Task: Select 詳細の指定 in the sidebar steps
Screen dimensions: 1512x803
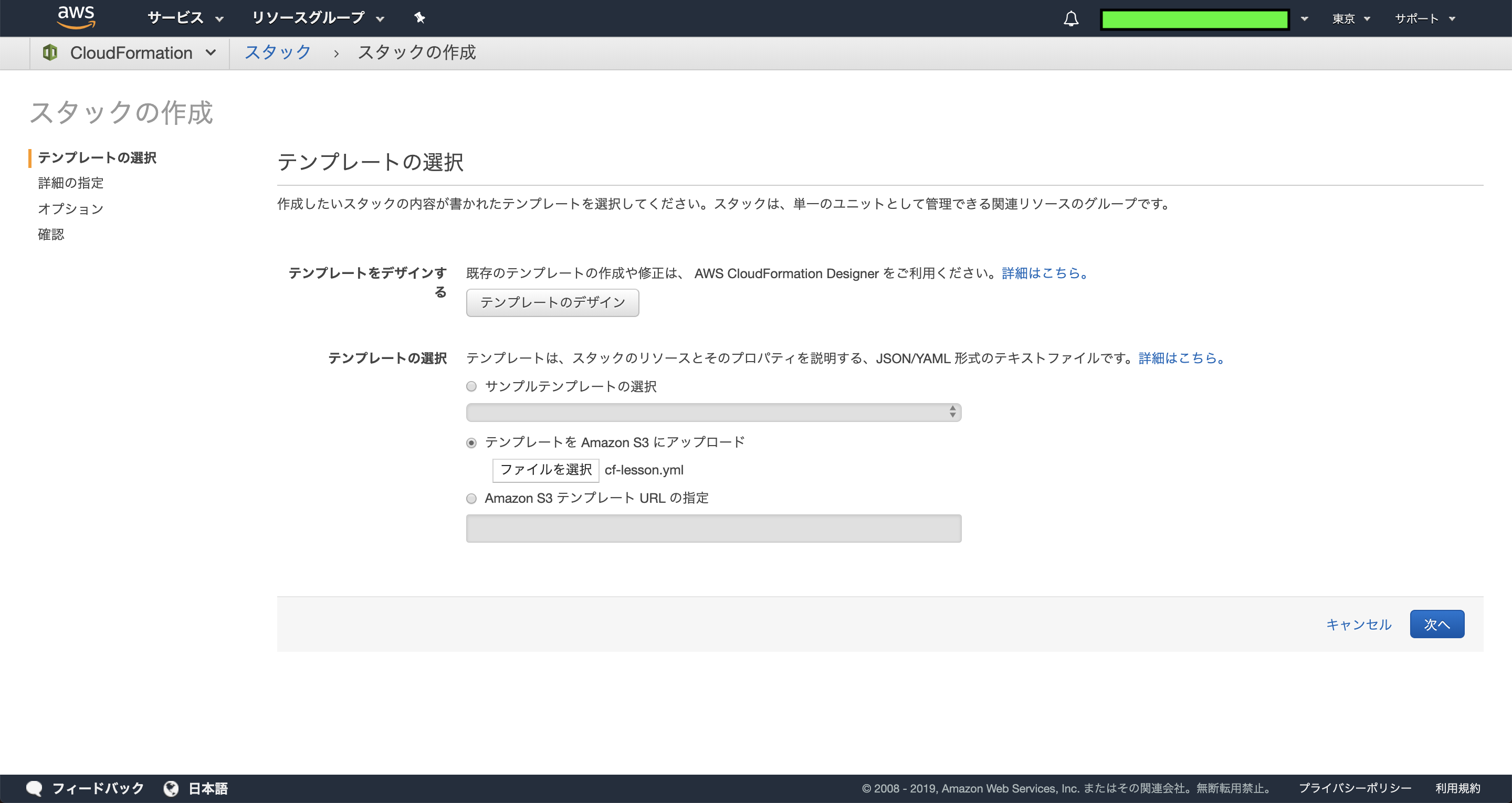Action: [69, 183]
